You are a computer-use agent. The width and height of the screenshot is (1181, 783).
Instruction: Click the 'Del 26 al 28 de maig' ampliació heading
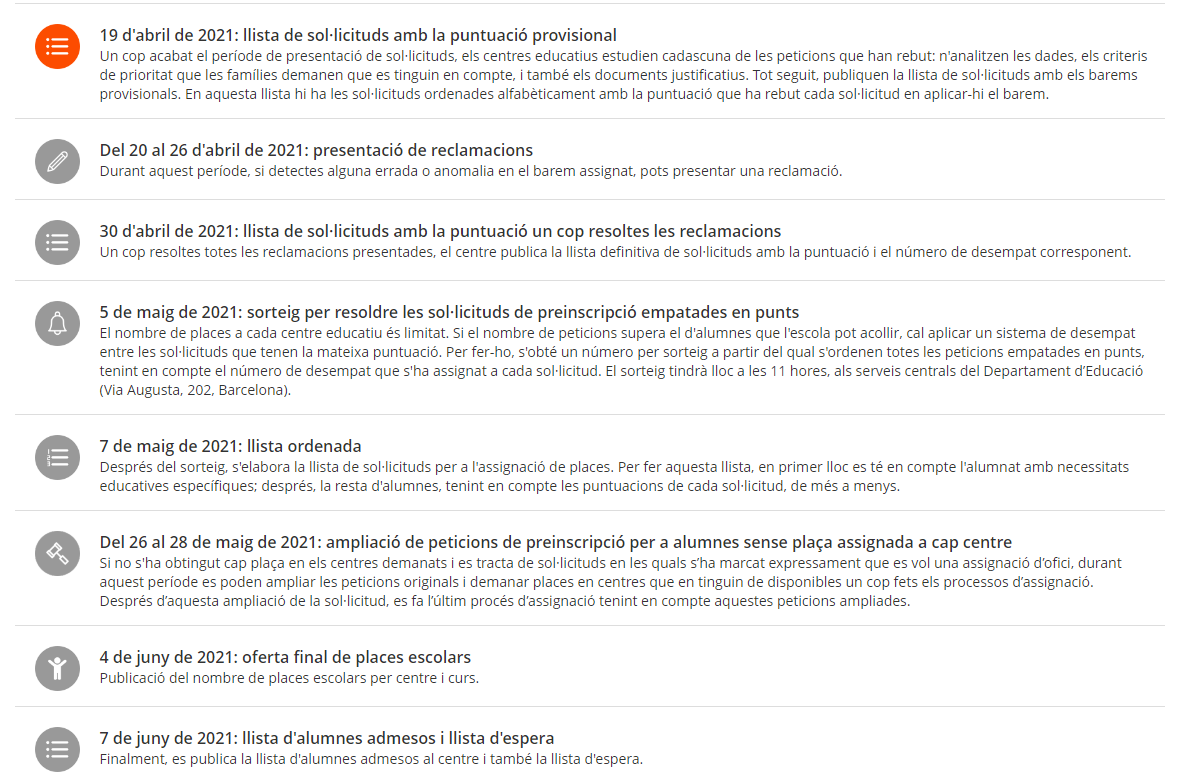point(555,543)
